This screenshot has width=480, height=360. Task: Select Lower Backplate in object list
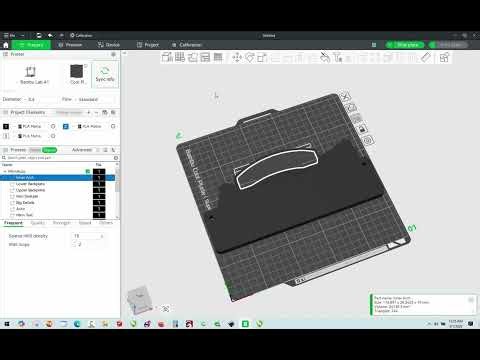click(x=30, y=184)
